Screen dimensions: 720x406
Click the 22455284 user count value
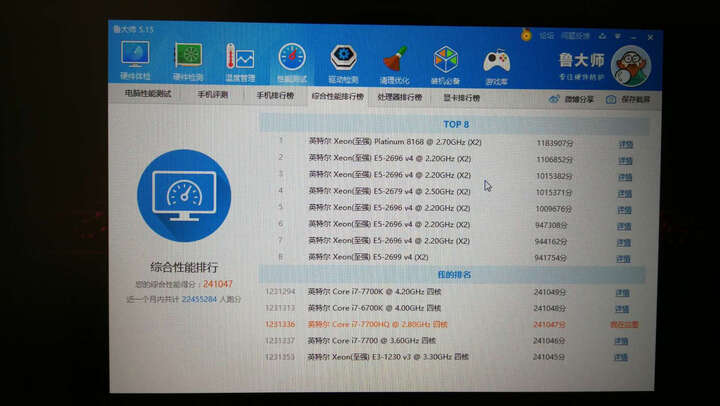[x=199, y=299]
